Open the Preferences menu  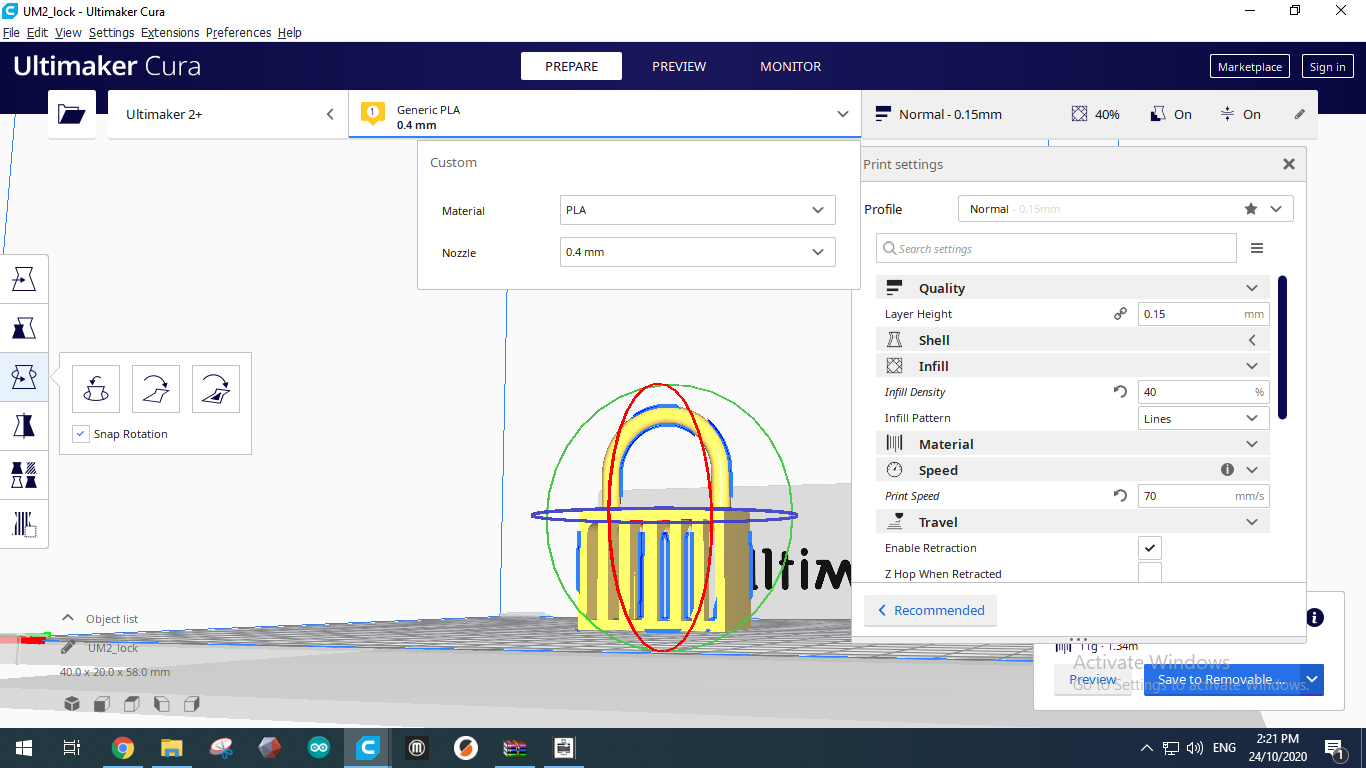click(238, 32)
